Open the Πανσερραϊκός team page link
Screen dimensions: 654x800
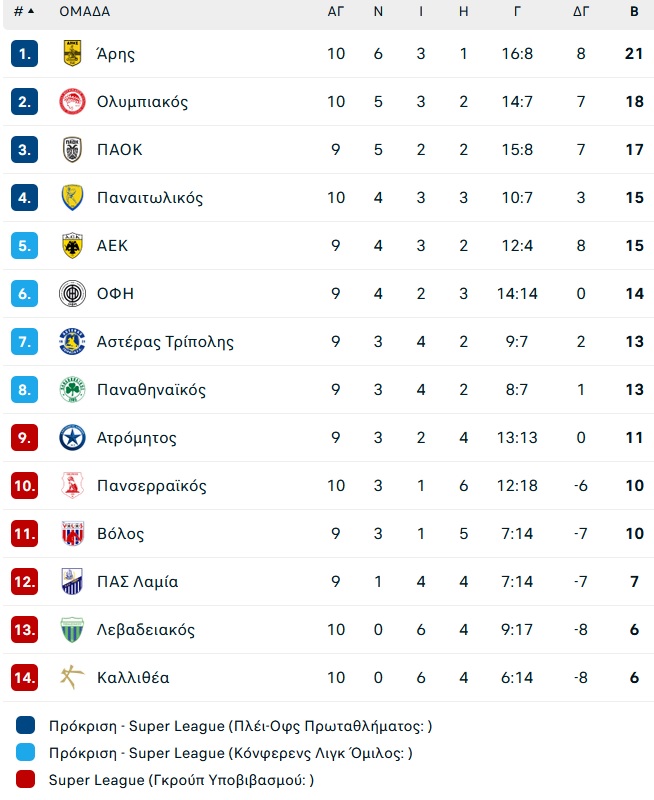(x=152, y=486)
